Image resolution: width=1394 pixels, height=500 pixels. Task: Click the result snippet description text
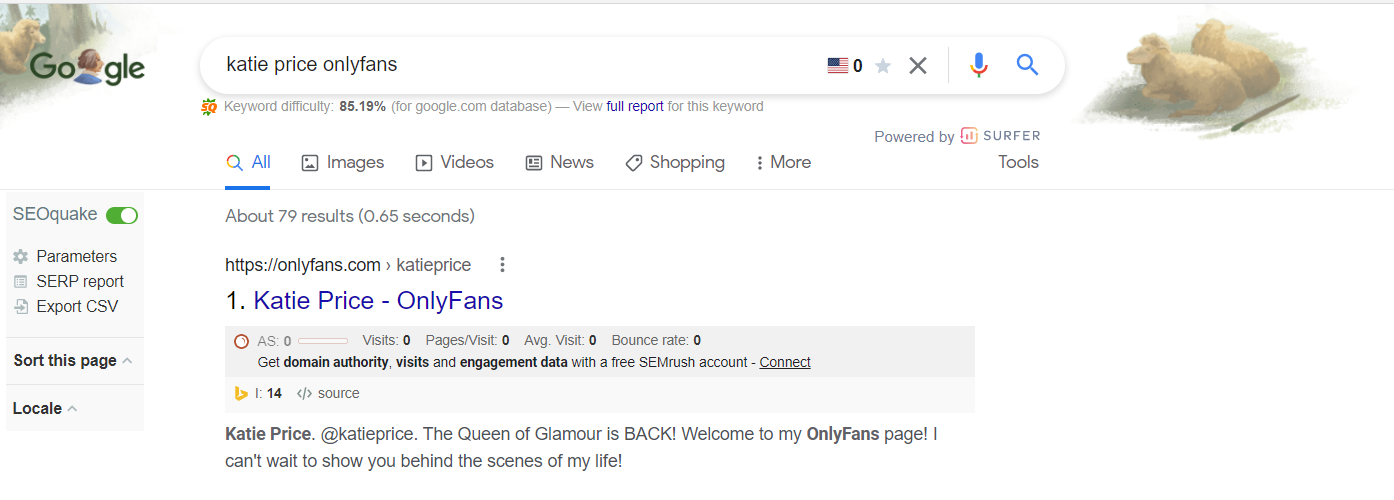(x=581, y=448)
